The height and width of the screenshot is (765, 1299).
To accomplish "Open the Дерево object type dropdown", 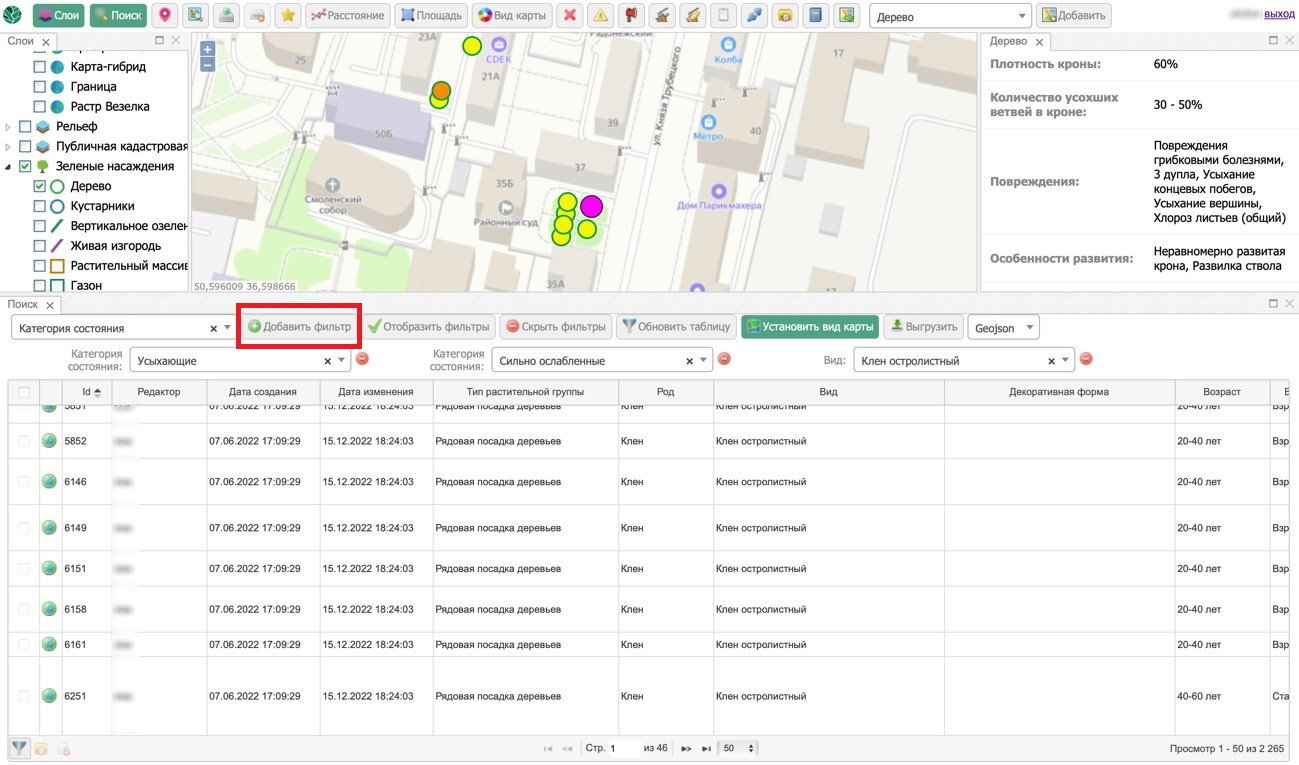I will coord(1021,16).
